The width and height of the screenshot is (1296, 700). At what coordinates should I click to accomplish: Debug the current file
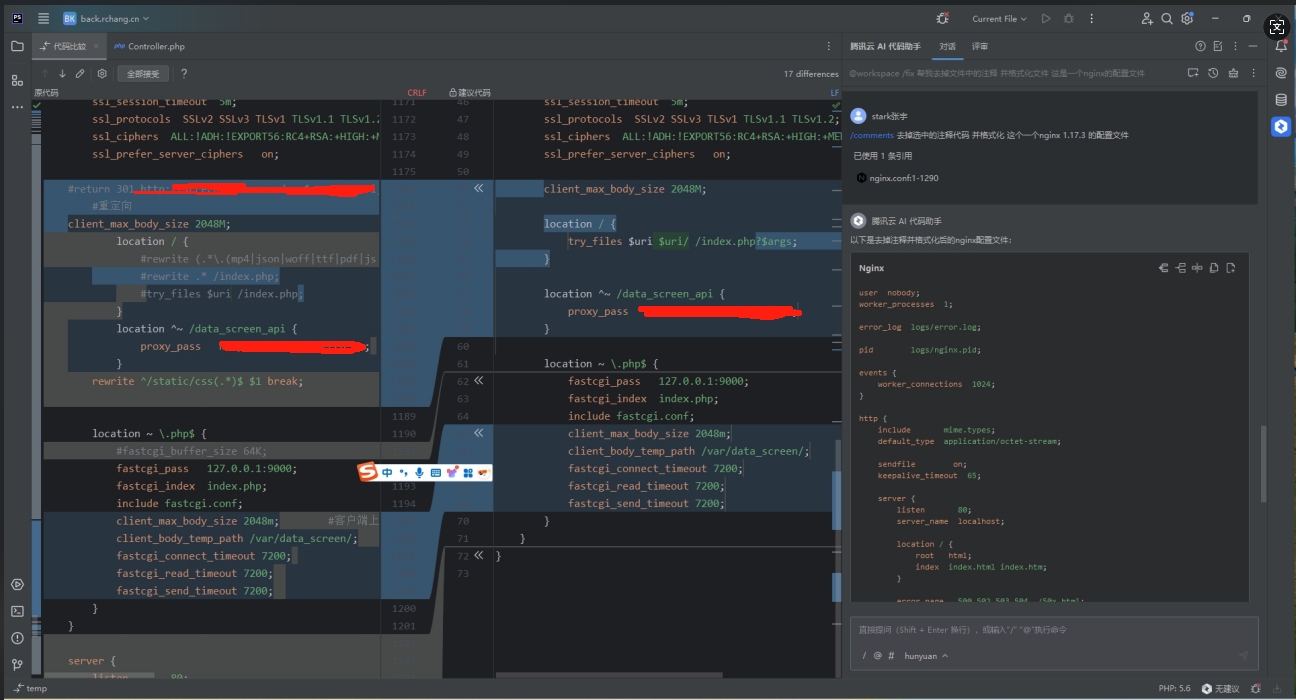[1069, 18]
